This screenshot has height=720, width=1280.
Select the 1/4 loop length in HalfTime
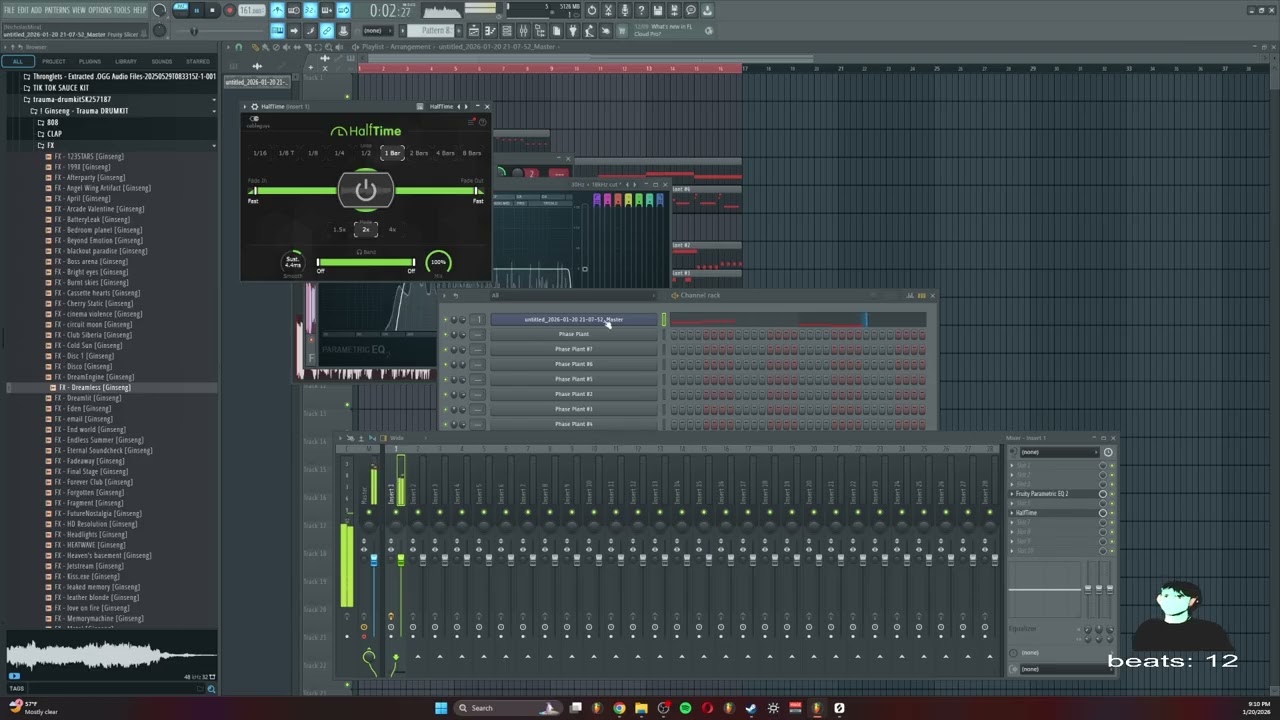click(x=339, y=153)
